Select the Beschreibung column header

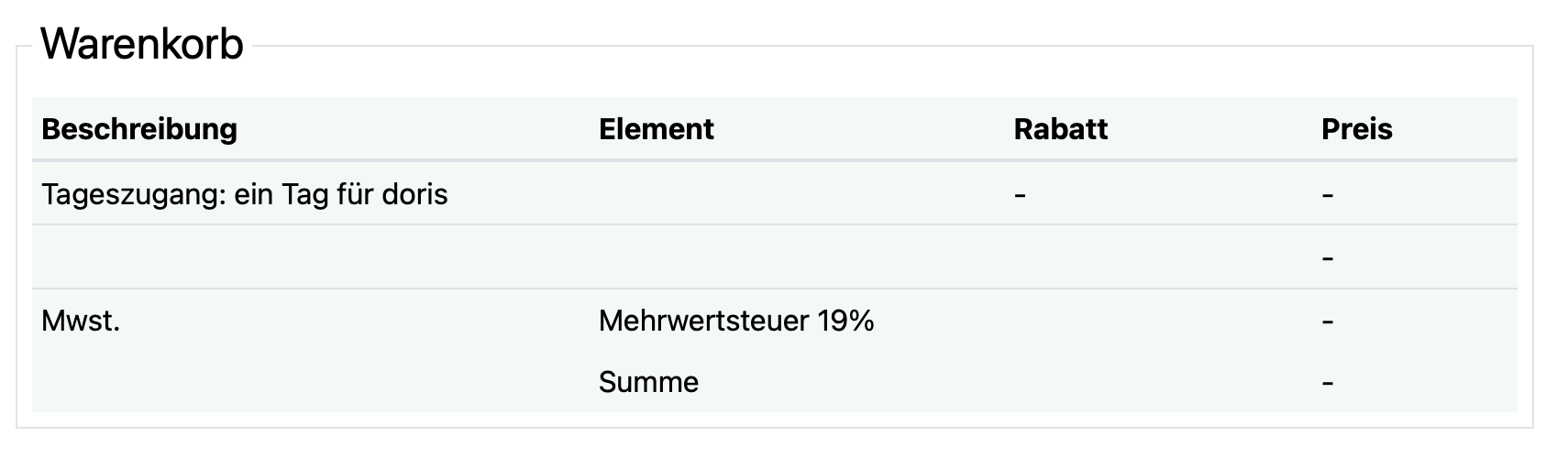tap(139, 129)
